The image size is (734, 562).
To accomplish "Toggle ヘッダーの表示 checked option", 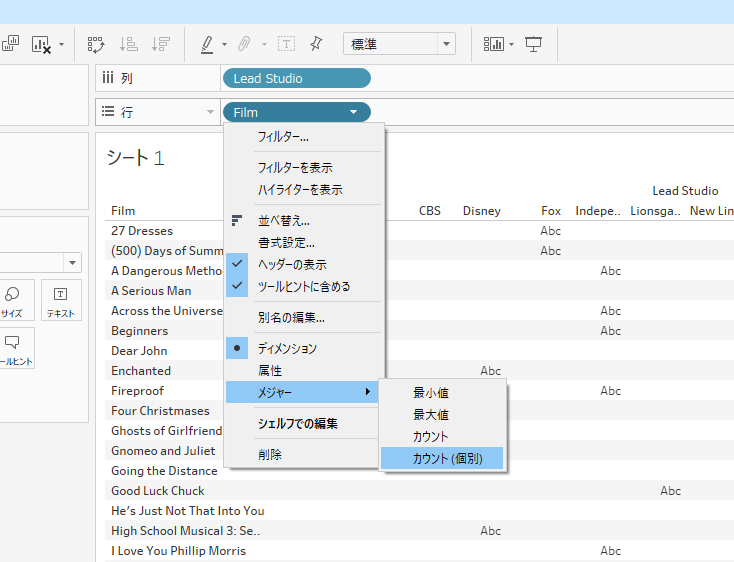I will pos(304,264).
